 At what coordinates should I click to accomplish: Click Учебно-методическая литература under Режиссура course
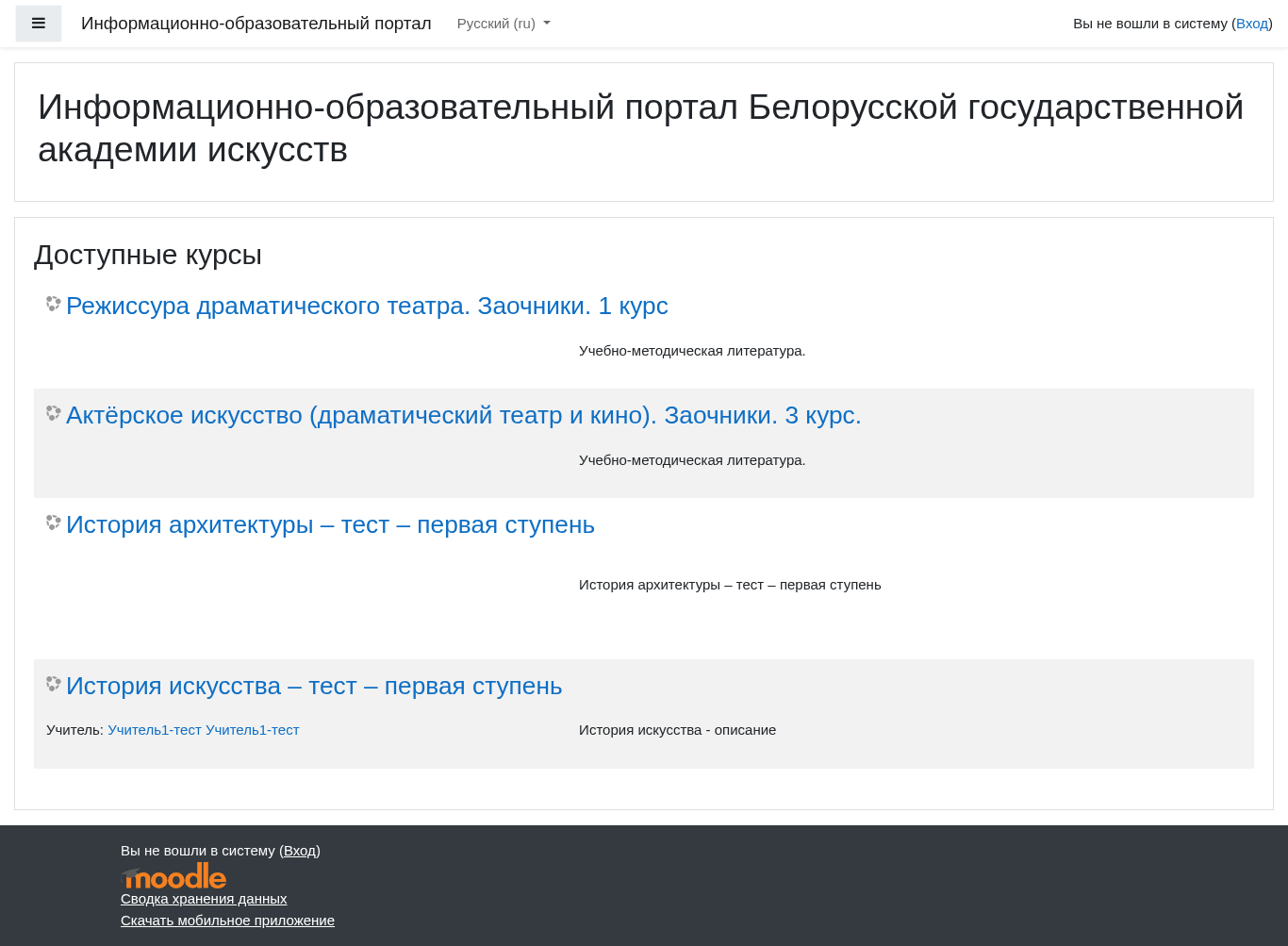[x=692, y=351]
